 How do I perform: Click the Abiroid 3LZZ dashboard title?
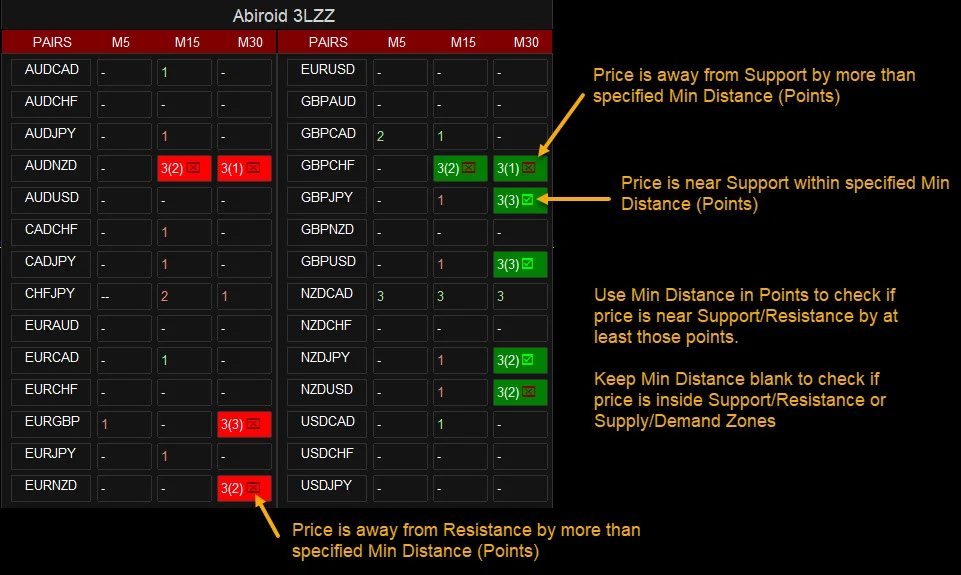pos(277,16)
